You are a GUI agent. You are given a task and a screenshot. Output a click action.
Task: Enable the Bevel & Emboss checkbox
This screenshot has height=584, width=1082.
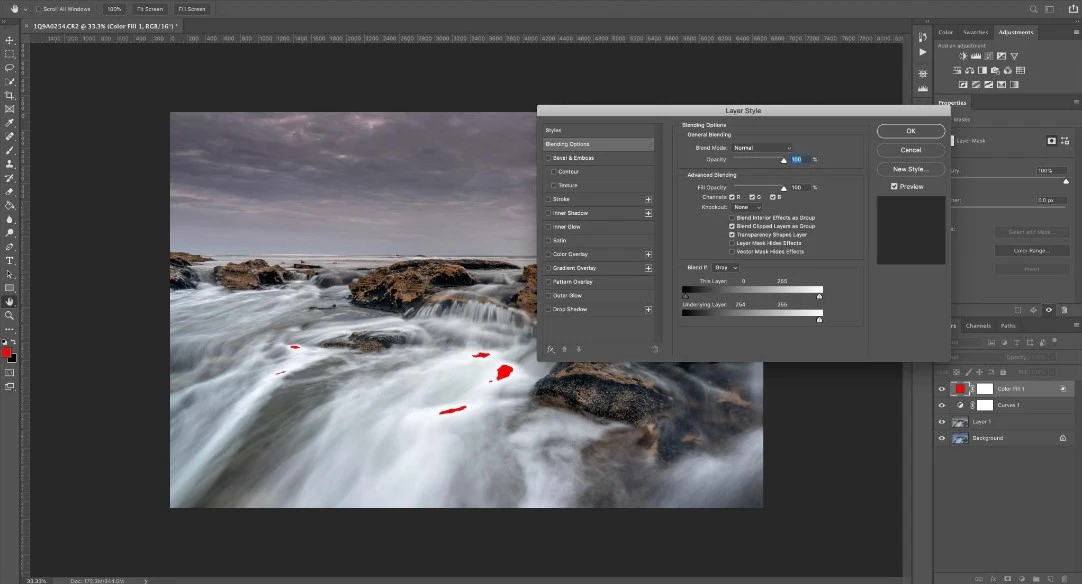[x=548, y=158]
